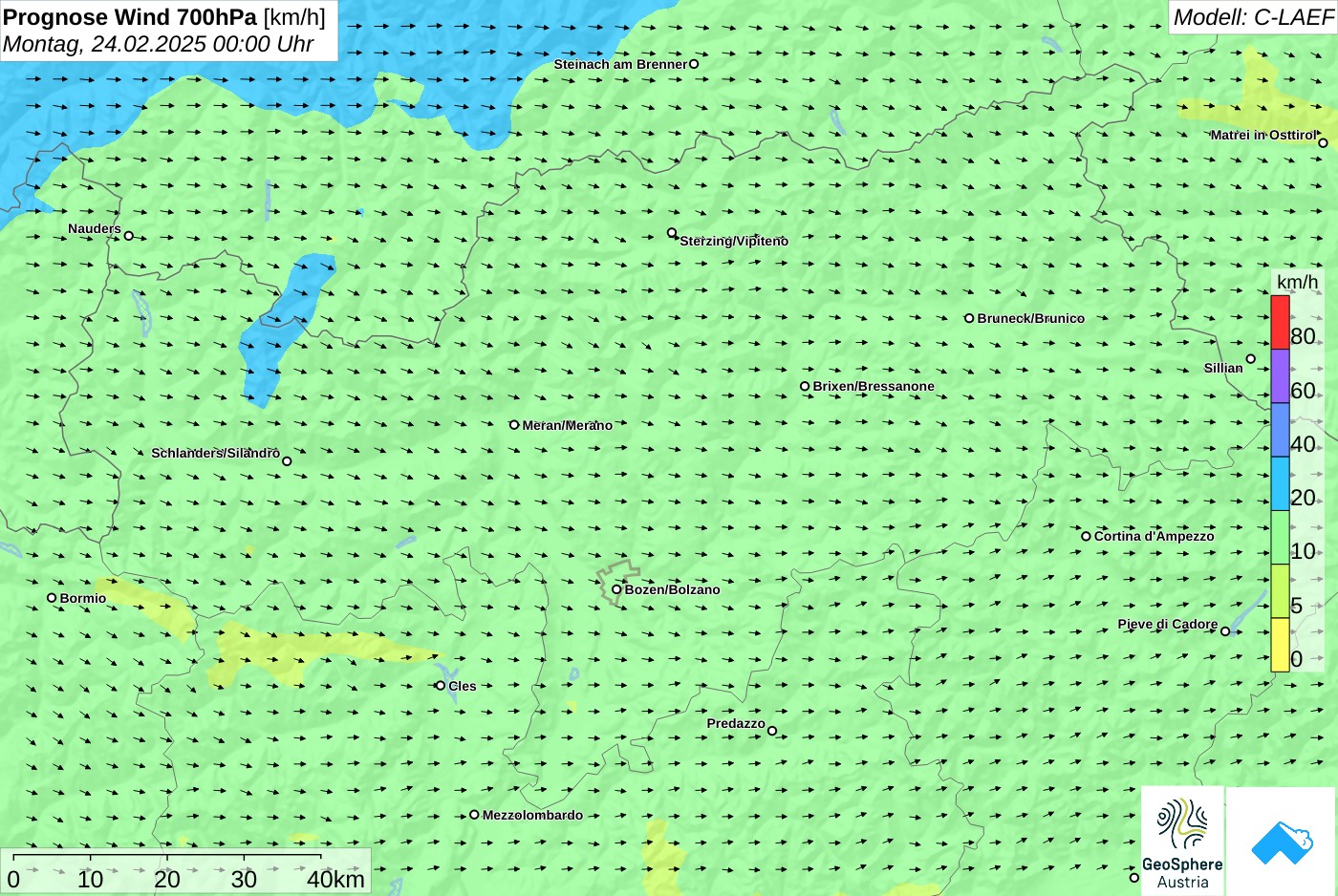Click the Nauders city marker circle

129,236
